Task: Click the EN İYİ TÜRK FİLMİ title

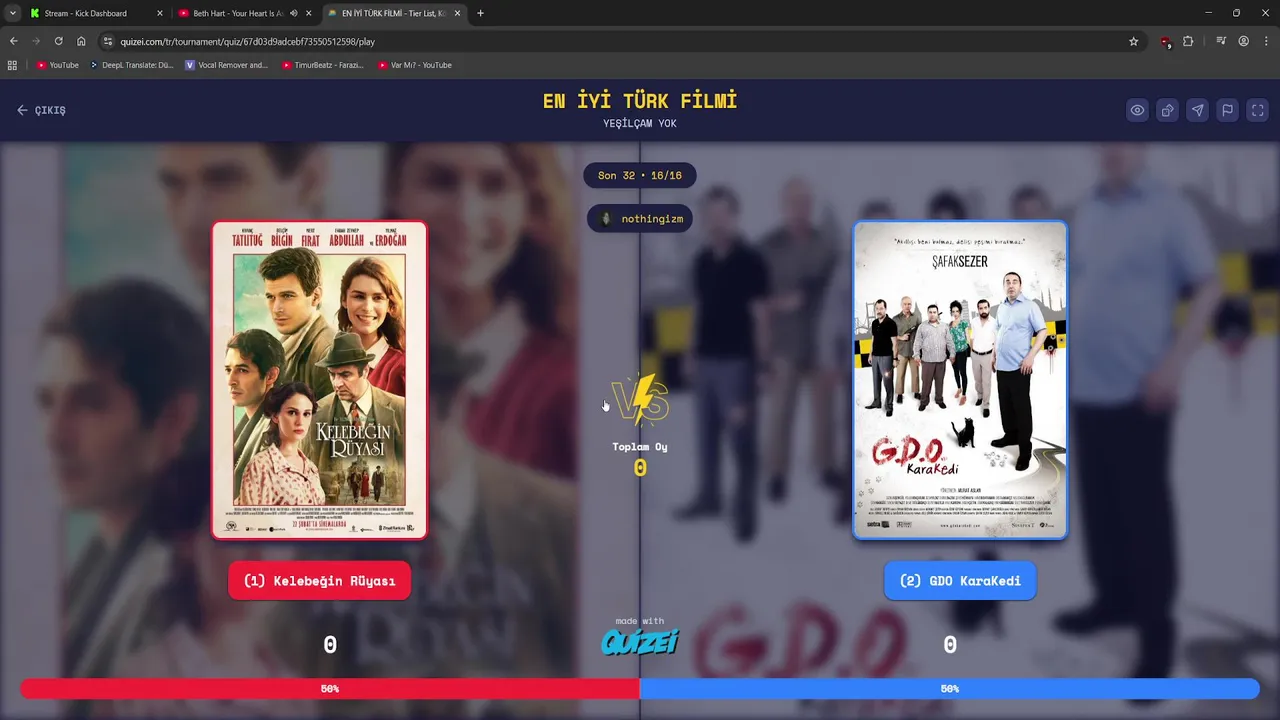Action: tap(640, 101)
